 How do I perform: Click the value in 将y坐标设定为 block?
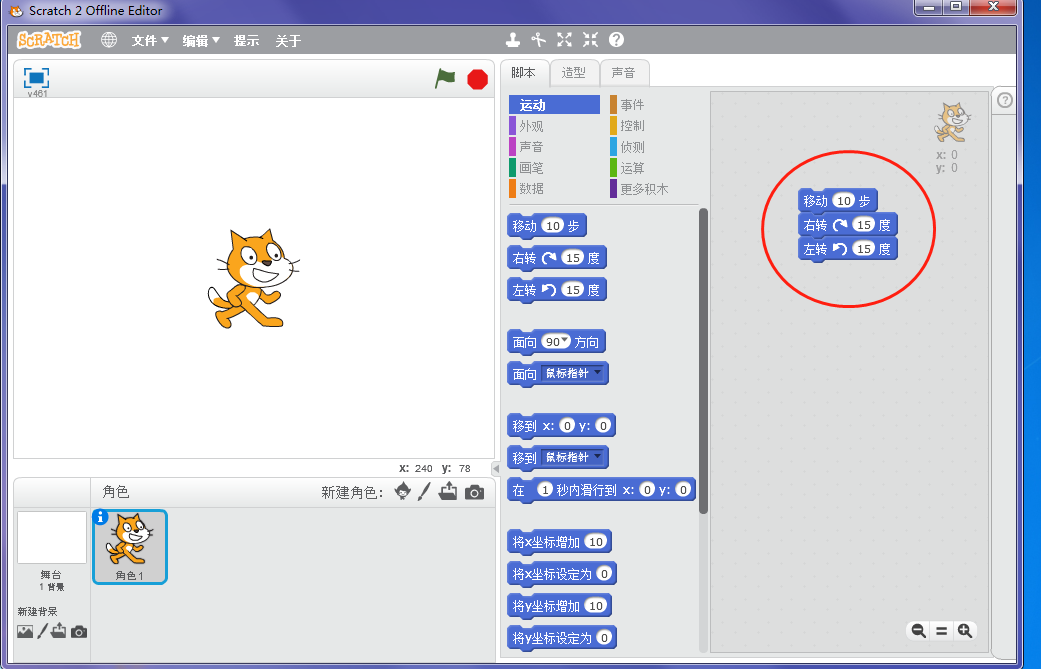pos(603,637)
